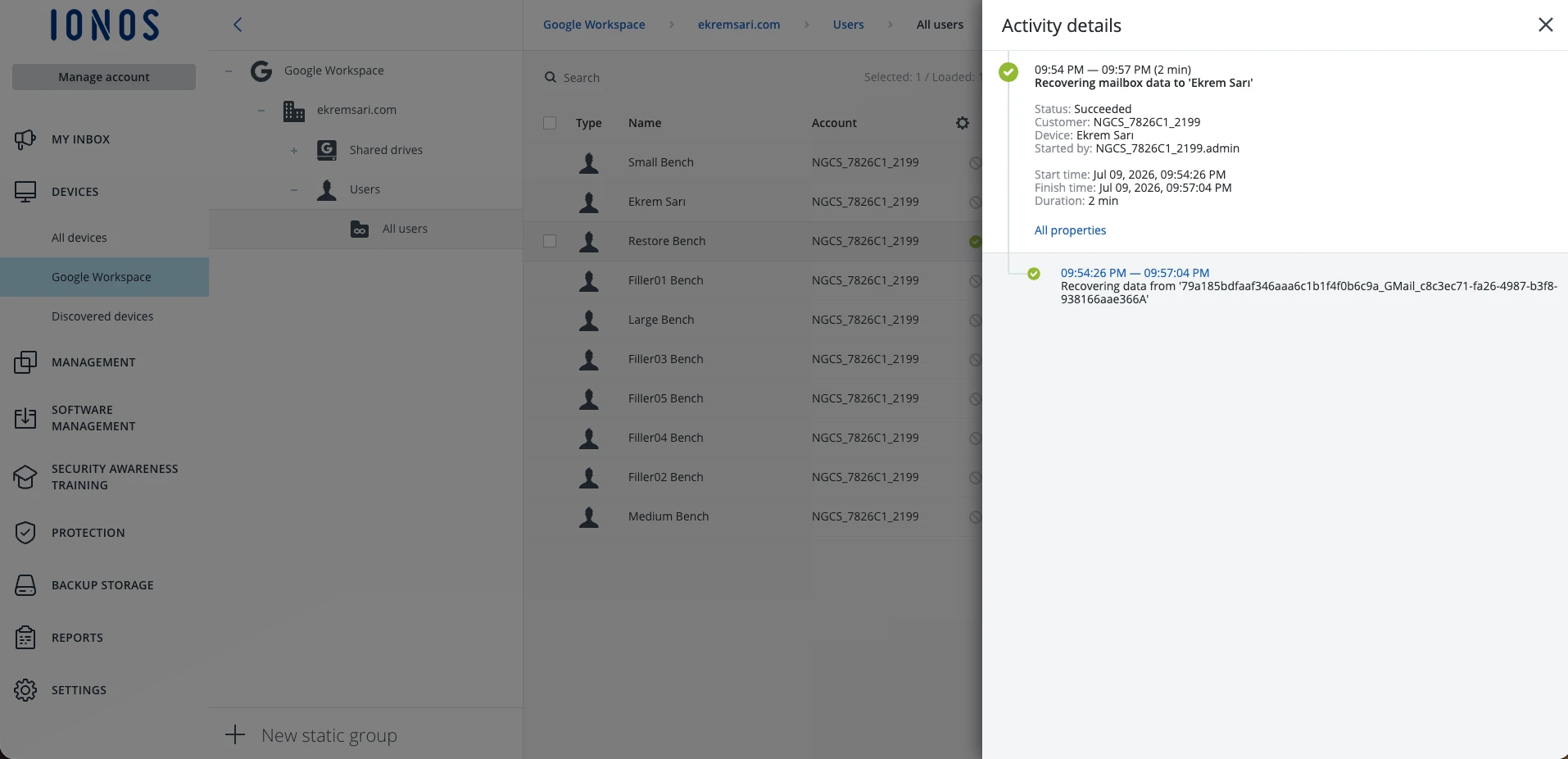Click the plus icon for New static group
The width and height of the screenshot is (1568, 759).
point(235,734)
